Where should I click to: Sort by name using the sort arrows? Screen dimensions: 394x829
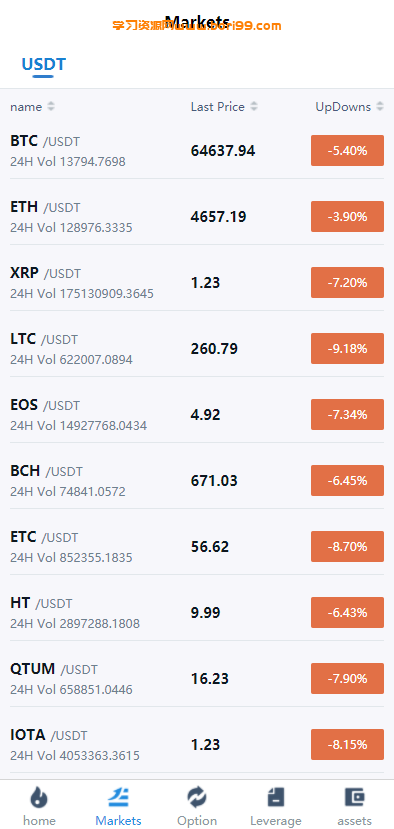(x=51, y=107)
